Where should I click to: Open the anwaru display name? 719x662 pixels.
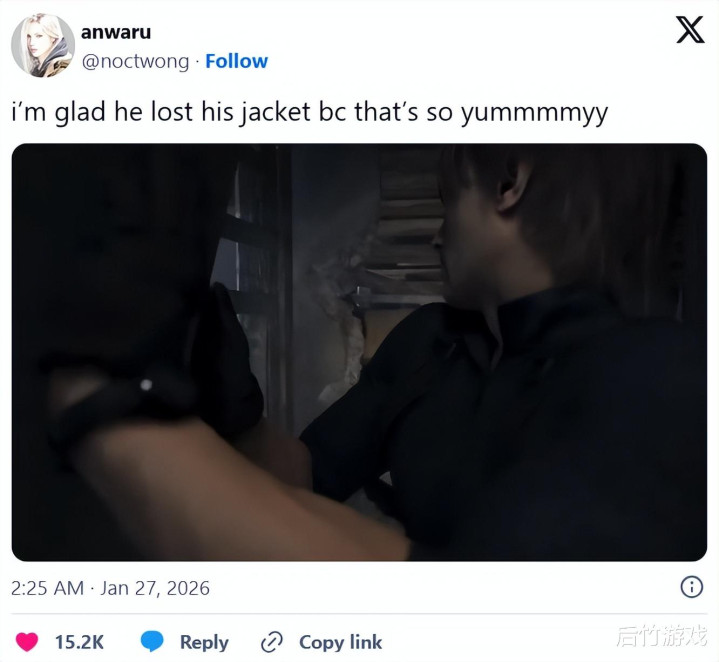tap(116, 33)
